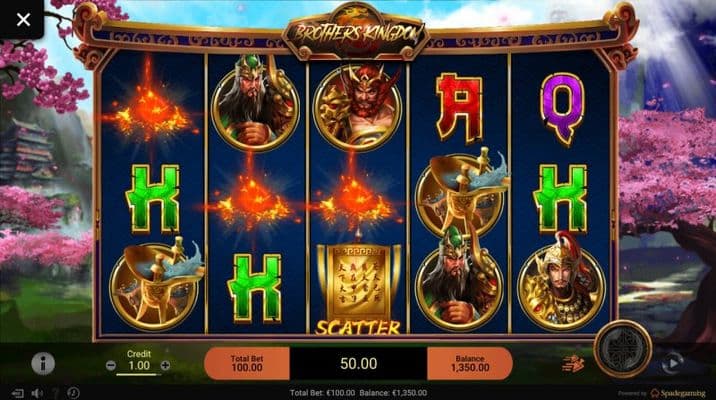The width and height of the screenshot is (716, 400).
Task: Click the Total Bet 100.00 panel
Action: pyautogui.click(x=247, y=363)
